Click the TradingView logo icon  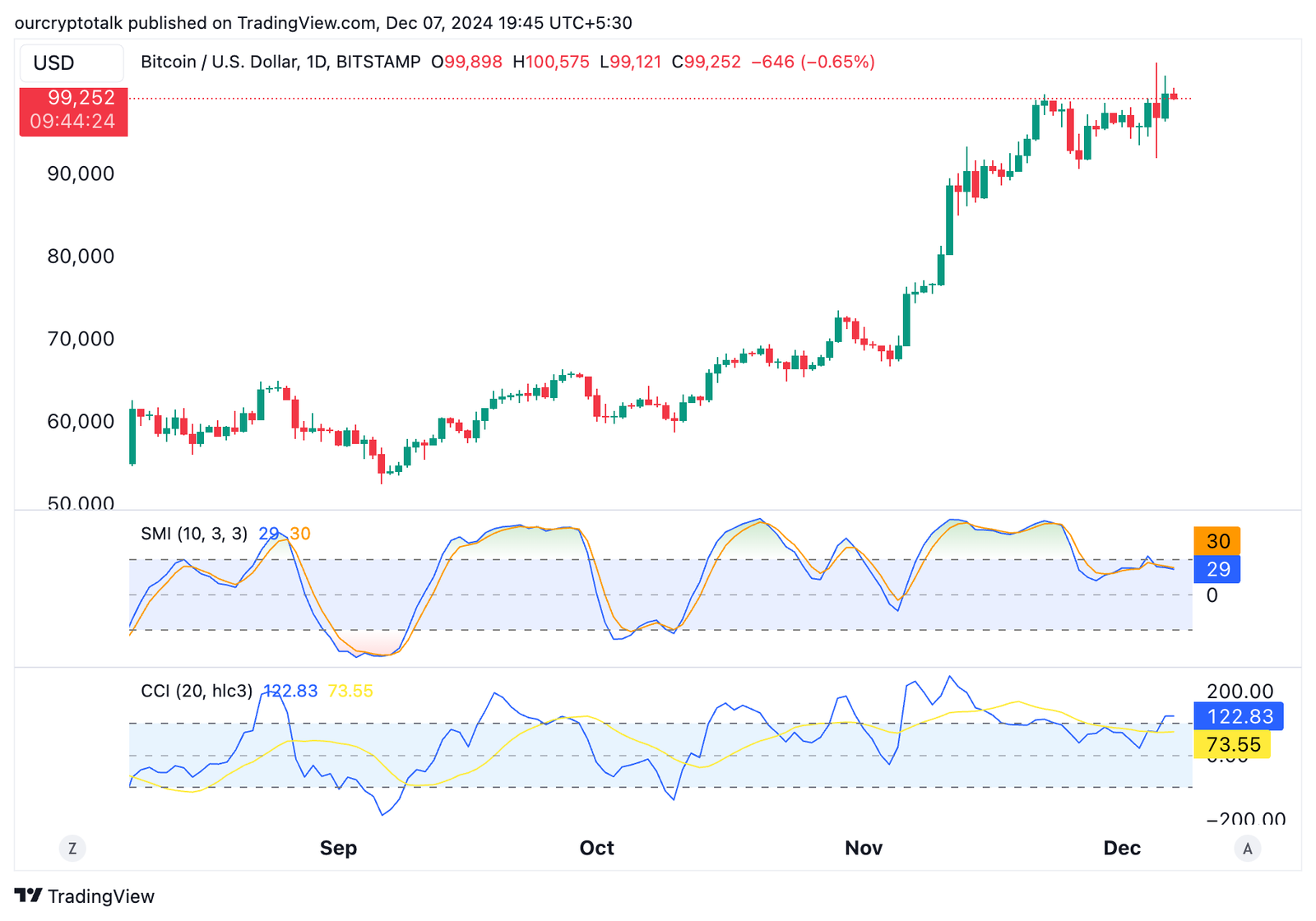click(x=28, y=896)
